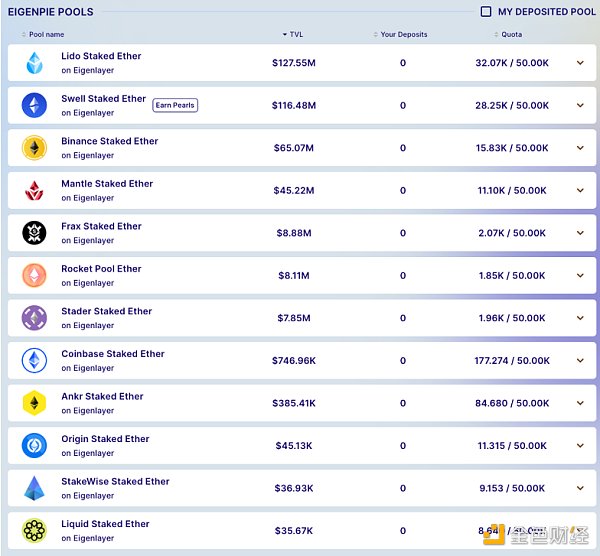Click the Mantle Staked Ether token icon
The width and height of the screenshot is (600, 556).
(34, 191)
